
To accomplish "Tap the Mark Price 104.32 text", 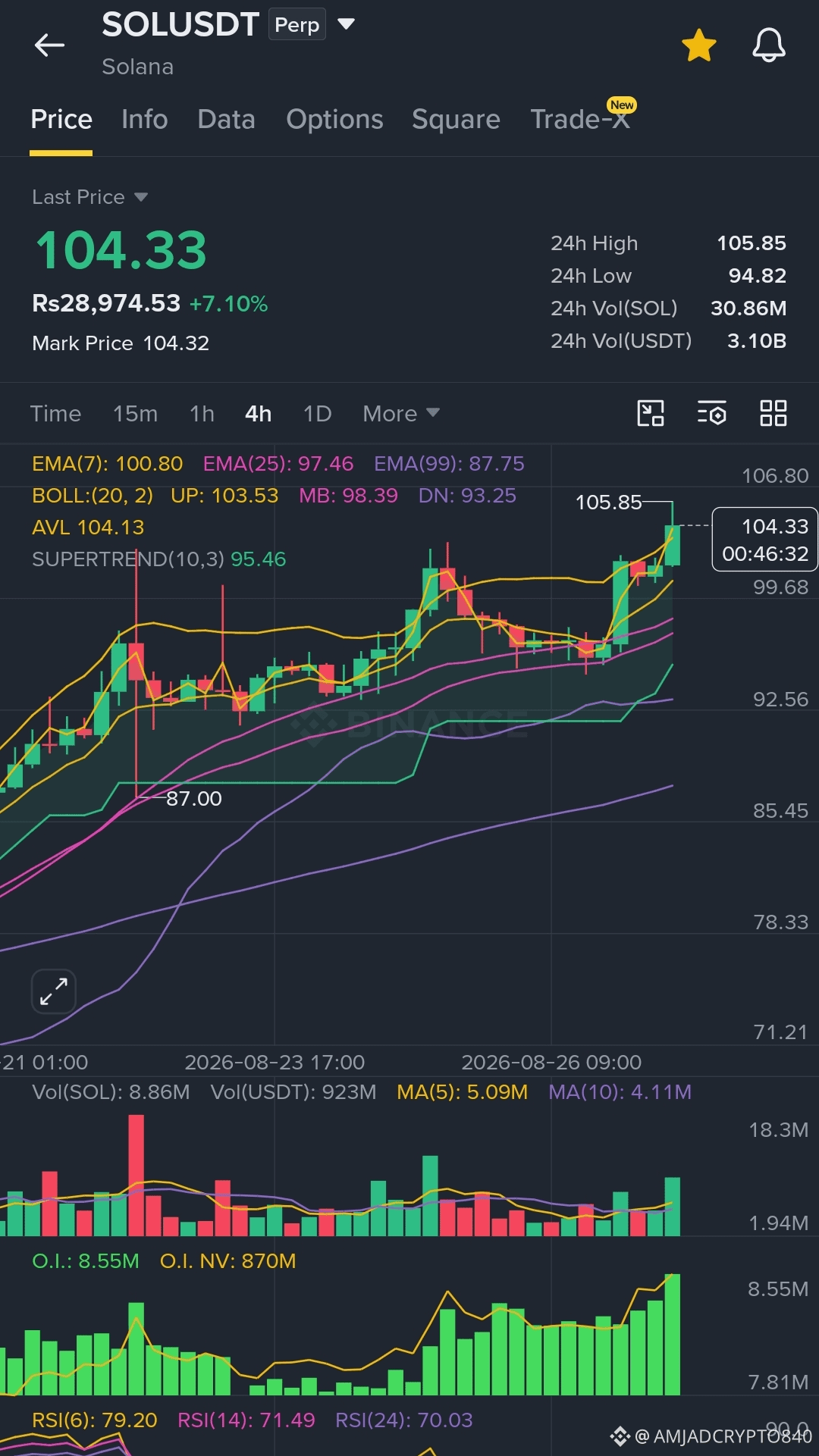I will (121, 343).
